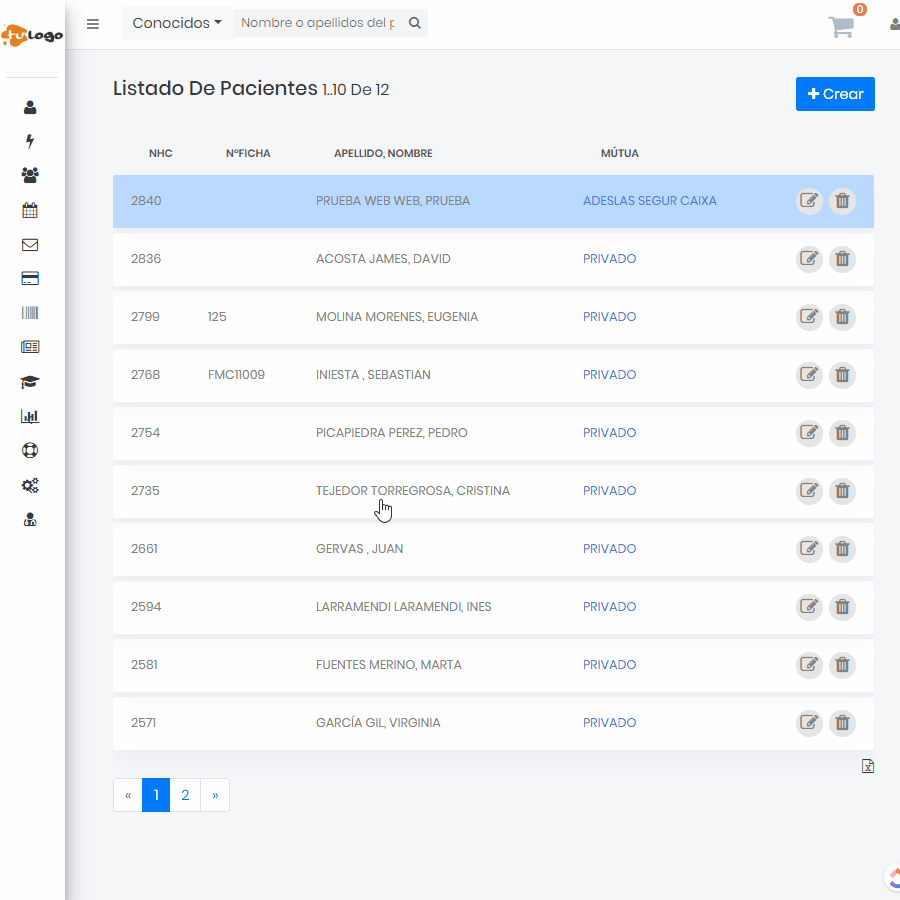Click the patient (user) icon in sidebar
The image size is (900, 900).
tap(30, 107)
